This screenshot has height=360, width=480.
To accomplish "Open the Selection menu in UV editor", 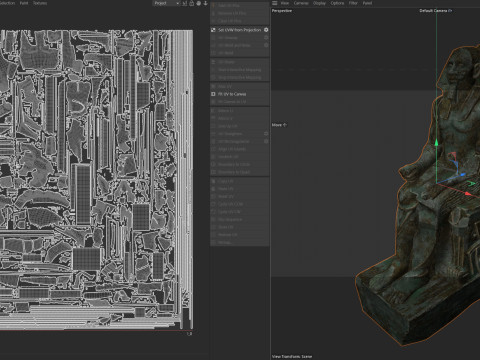I will coord(7,3).
